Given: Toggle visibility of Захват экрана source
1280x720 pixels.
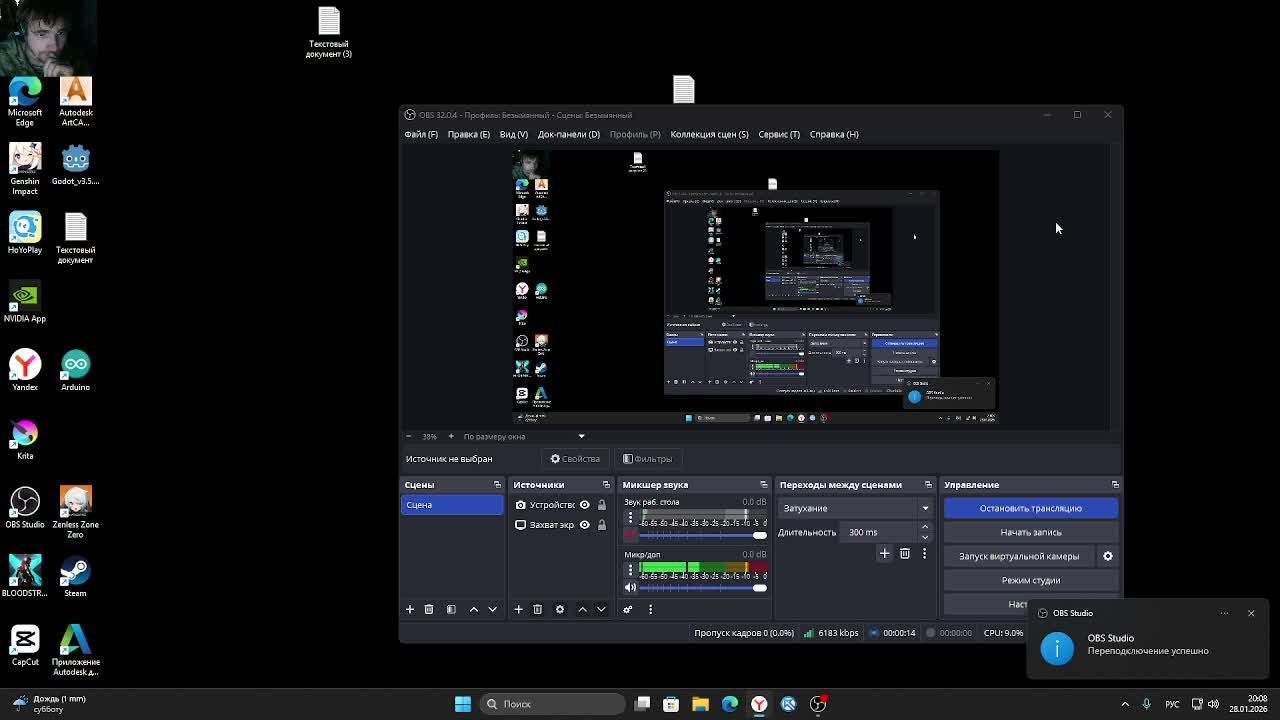Looking at the screenshot, I should click(x=585, y=525).
